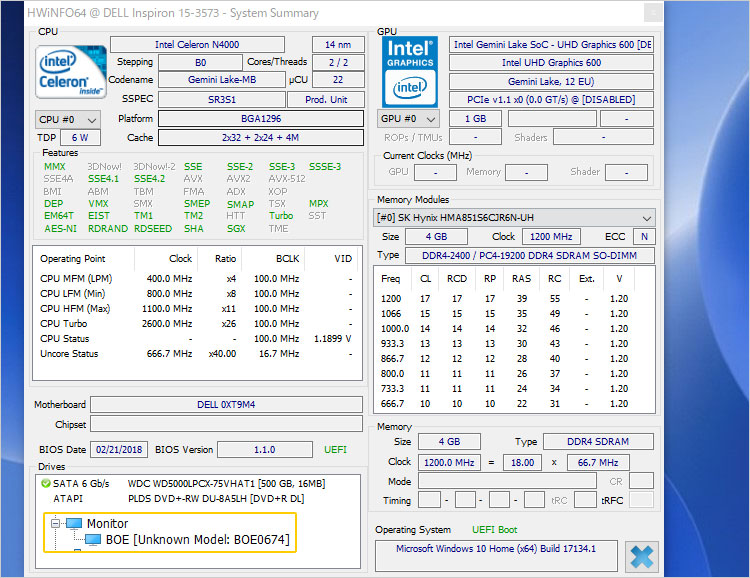The image size is (750, 578).
Task: Click the Intel Celeron inside logo
Action: (70, 72)
